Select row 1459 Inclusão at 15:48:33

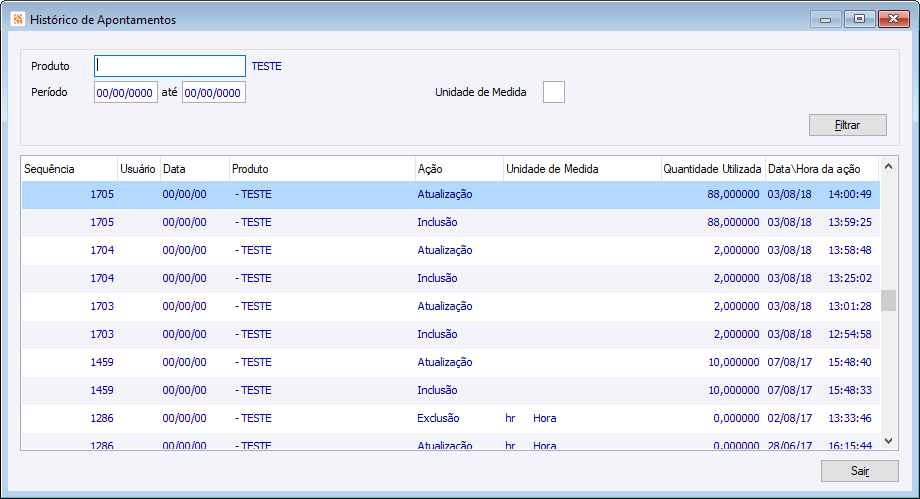click(x=451, y=390)
